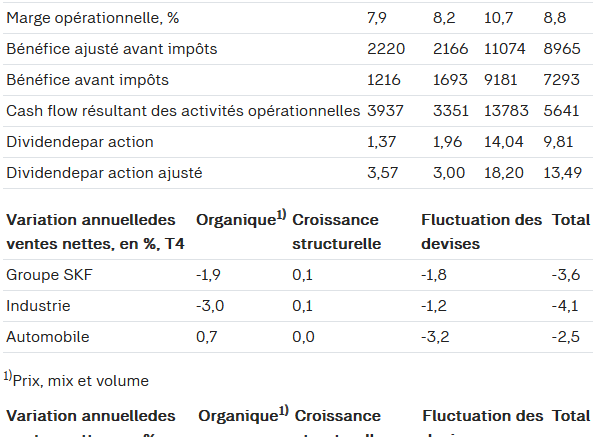
Task: Select the "Industrie" row label
Action: pos(38,306)
